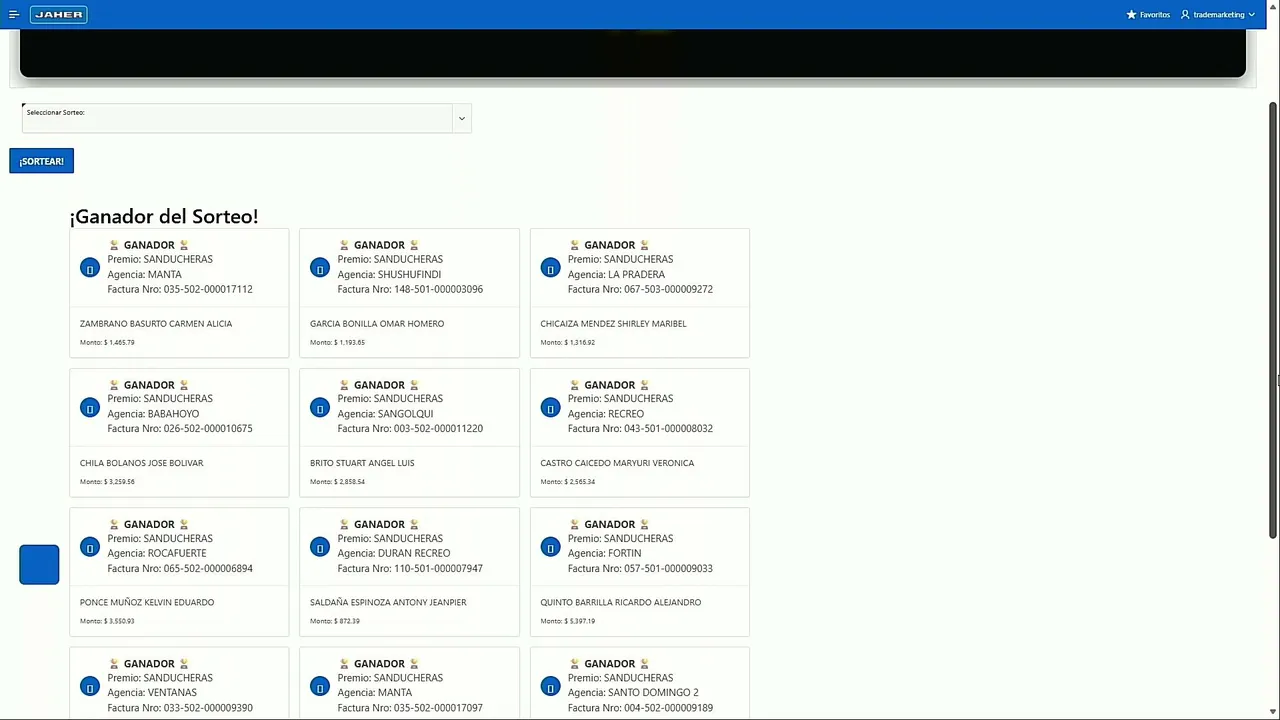Click Agencia: ROCAFUERTE text
This screenshot has width=1280, height=720.
coord(157,553)
